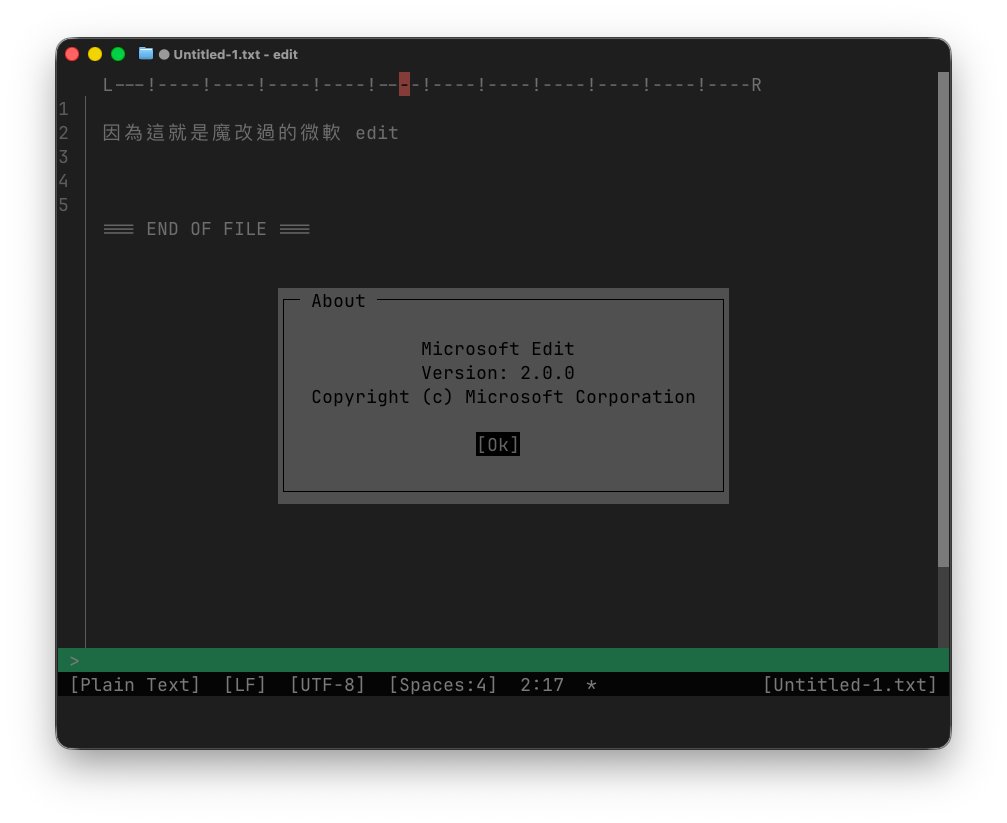Click the folder icon in the title bar
The width and height of the screenshot is (1007, 823).
click(x=146, y=54)
